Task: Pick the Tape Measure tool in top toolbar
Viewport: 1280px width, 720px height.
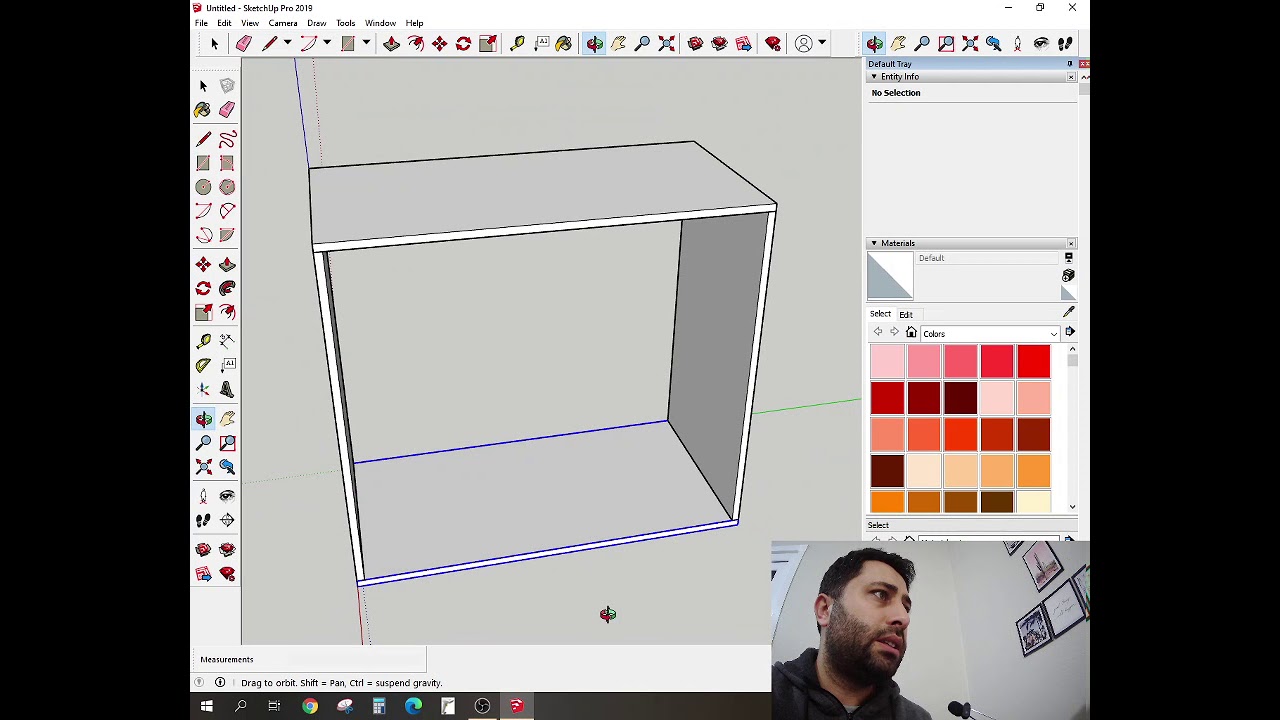Action: click(x=517, y=43)
